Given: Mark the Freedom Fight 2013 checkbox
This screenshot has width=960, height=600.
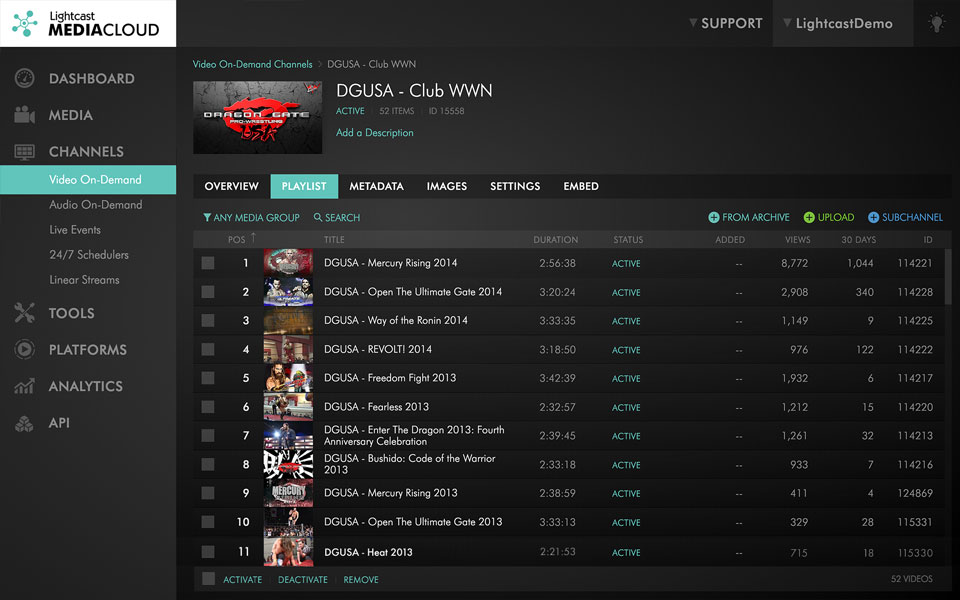Looking at the screenshot, I should pos(208,378).
